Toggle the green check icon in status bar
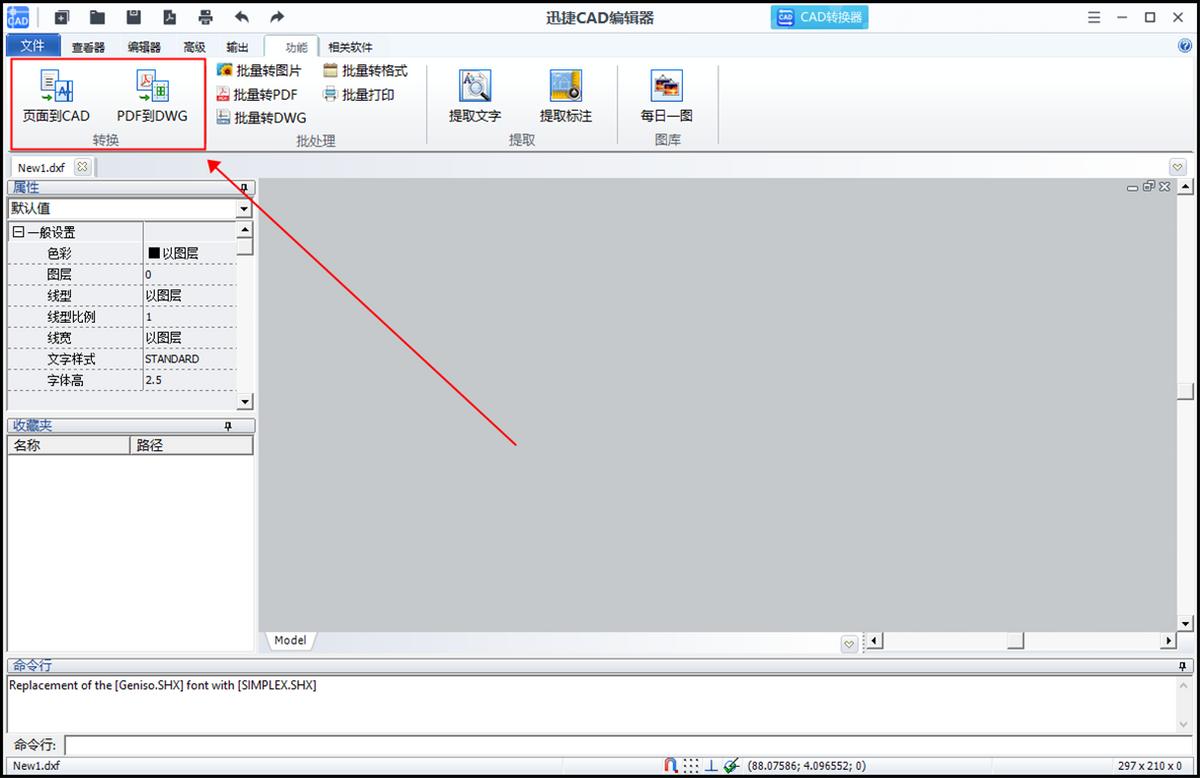This screenshot has width=1200, height=778. [x=731, y=766]
